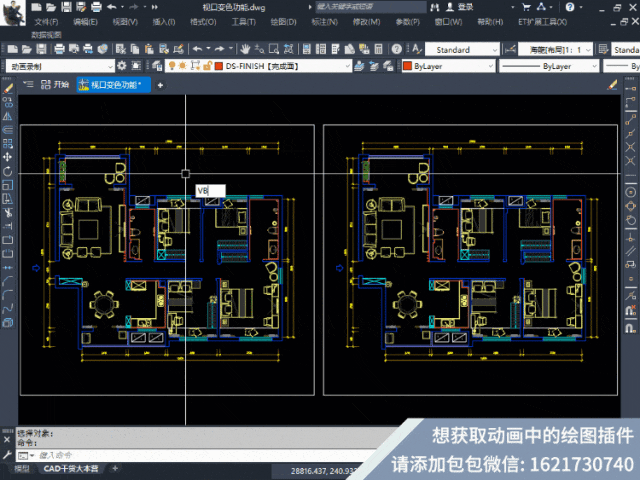
Task: Click the ByLayer red color swatch
Action: (407, 66)
